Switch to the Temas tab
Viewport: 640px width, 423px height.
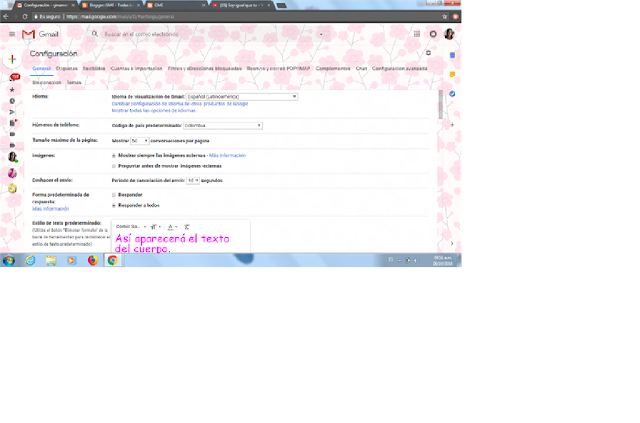point(74,82)
